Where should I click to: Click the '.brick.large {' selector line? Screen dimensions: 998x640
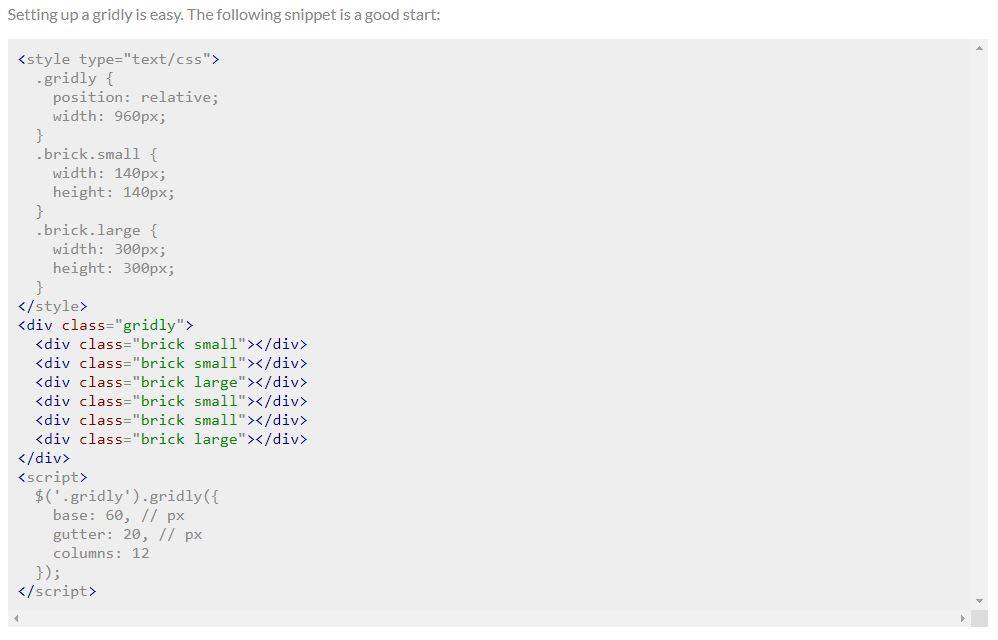pyautogui.click(x=97, y=230)
